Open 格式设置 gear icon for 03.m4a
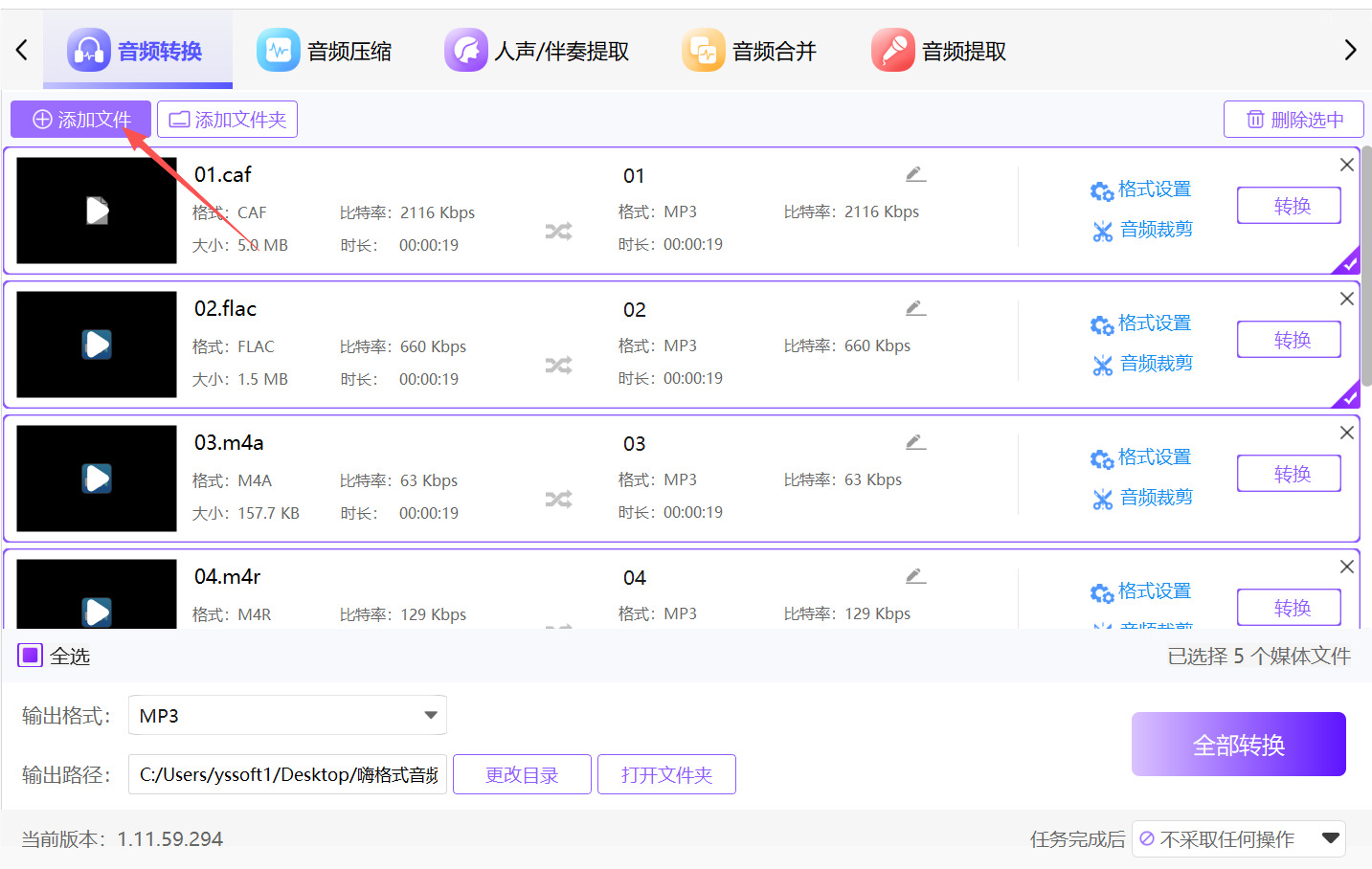Viewport: 1372px width, 869px height. click(x=1102, y=458)
